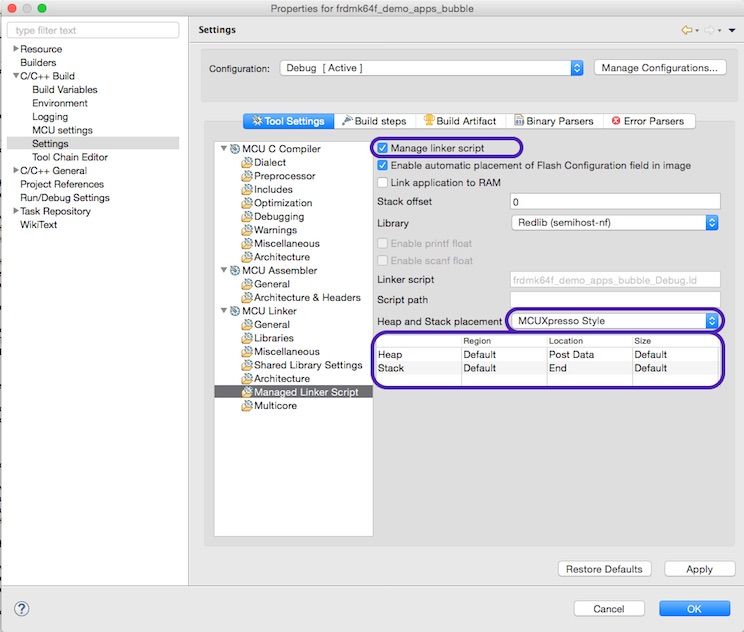Screen dimensions: 744x632
Task: Switch to the Build steps tab
Action: (x=375, y=121)
